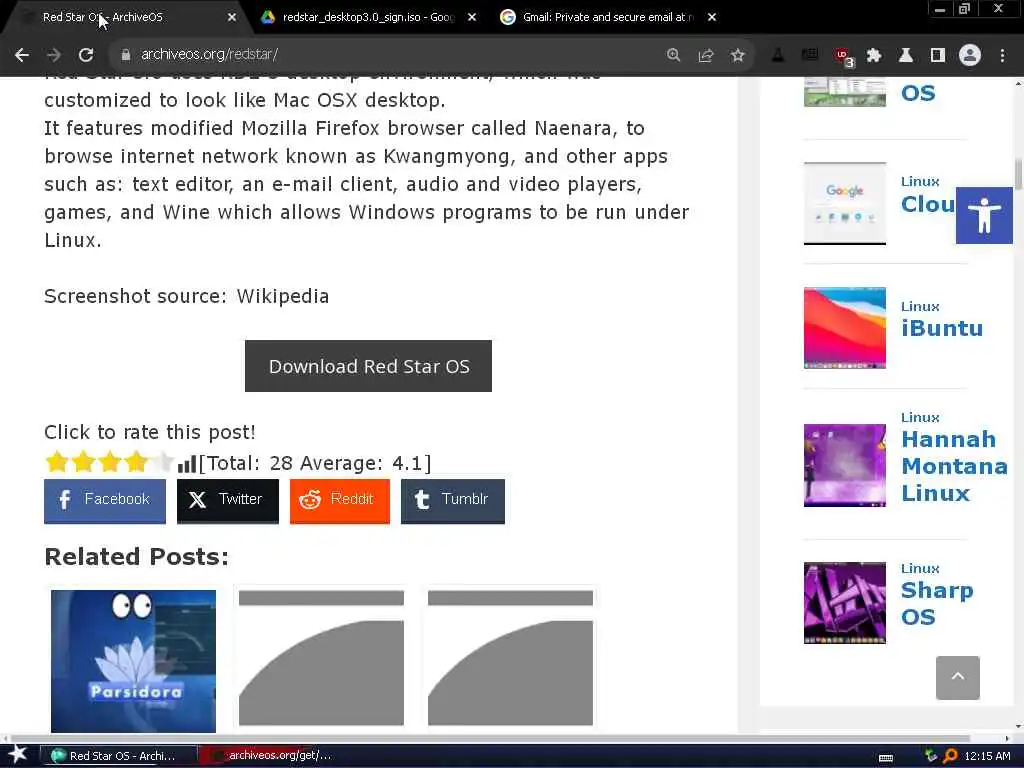Open the Sharp OS sidebar link
This screenshot has width=1024, height=768.
coord(937,603)
